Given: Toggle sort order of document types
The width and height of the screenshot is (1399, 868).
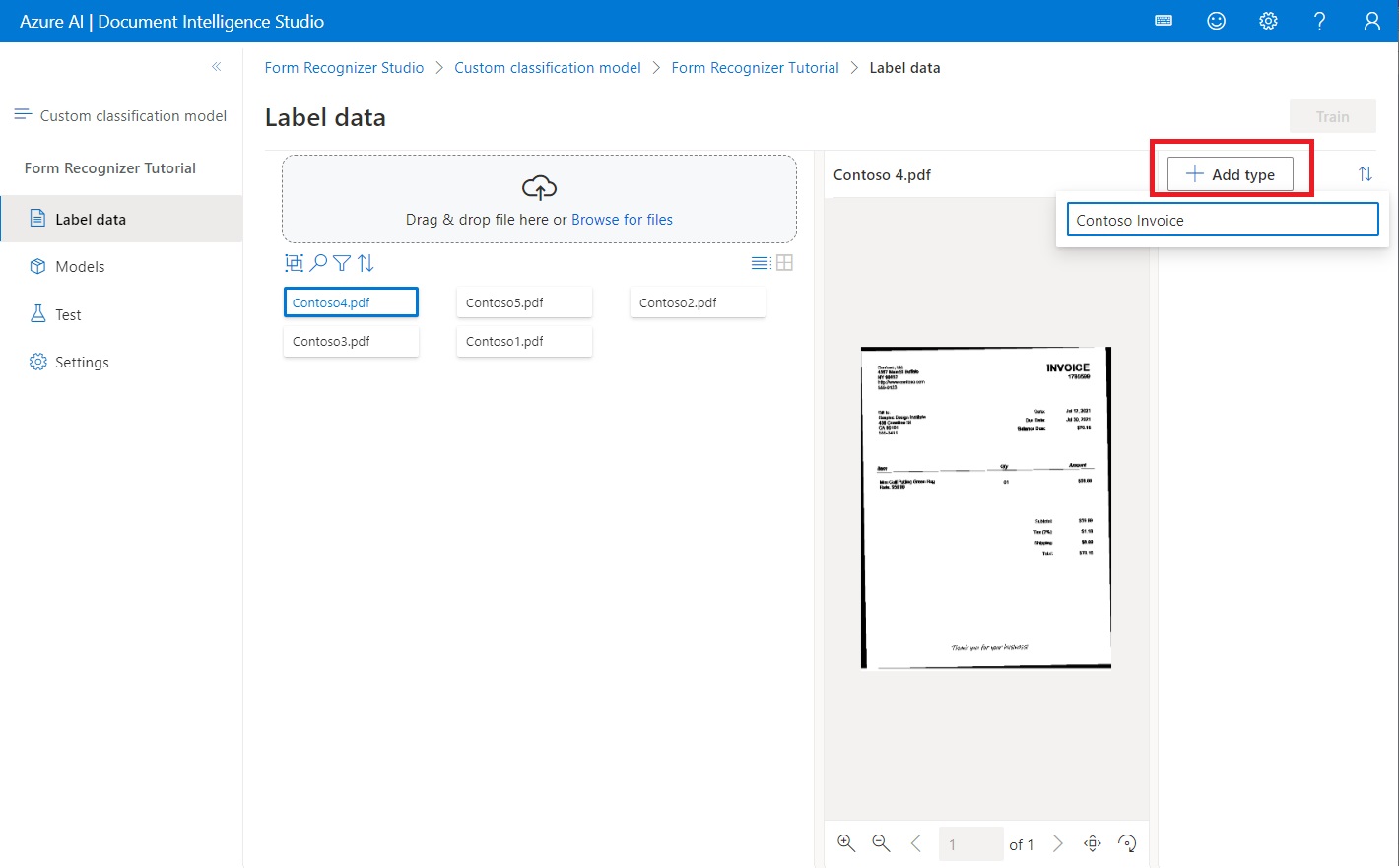Looking at the screenshot, I should pos(1366,173).
